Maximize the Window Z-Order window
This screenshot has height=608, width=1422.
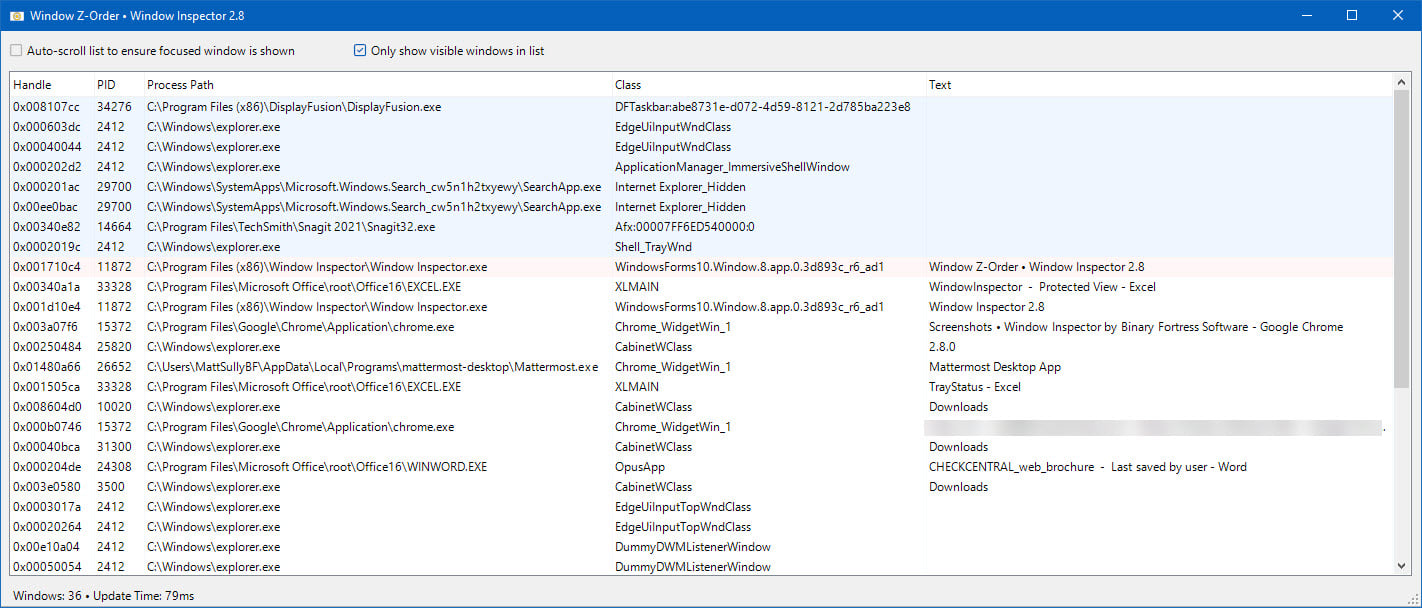pos(1352,15)
